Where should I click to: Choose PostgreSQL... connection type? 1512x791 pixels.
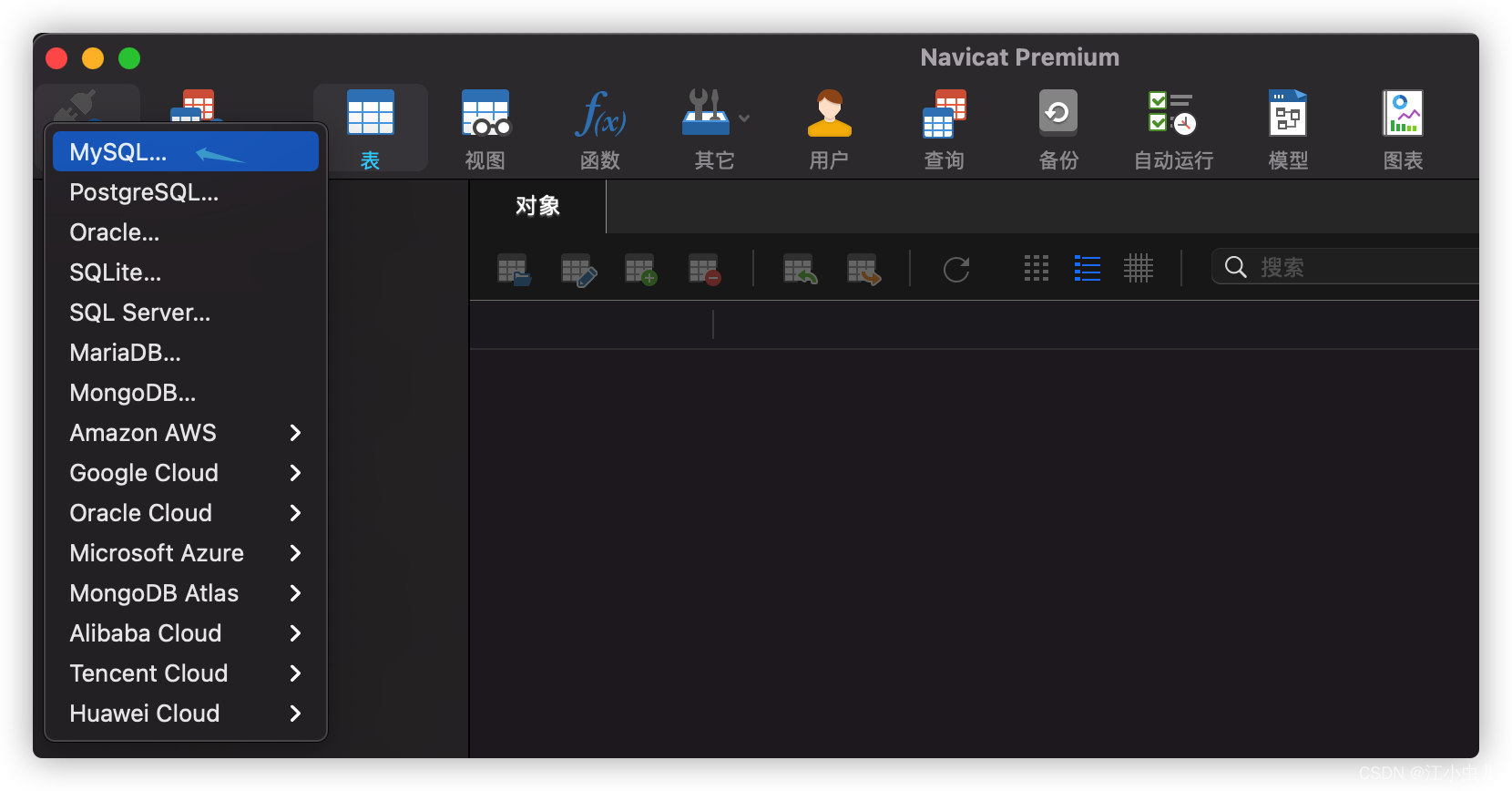[186, 192]
